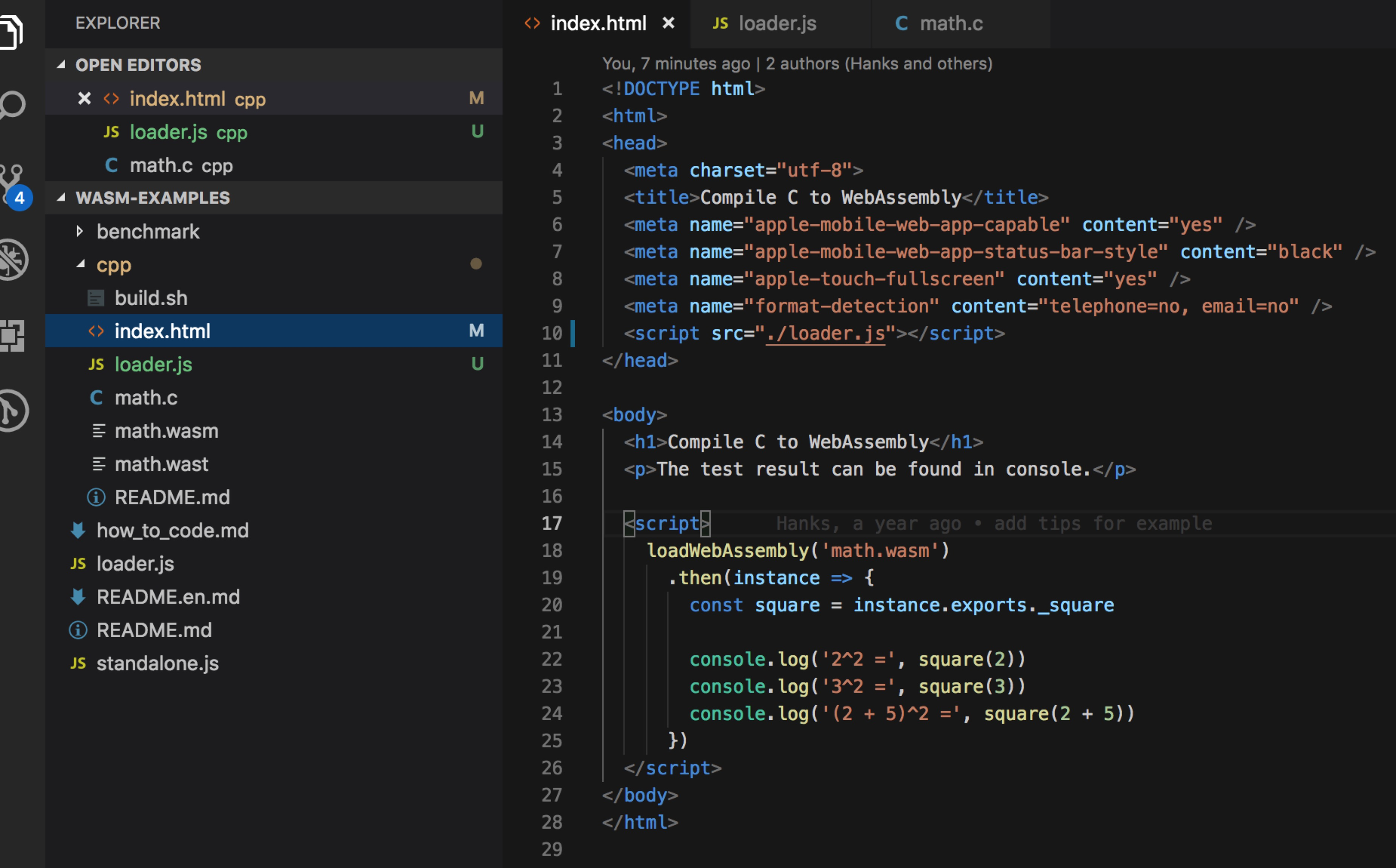Collapse the WASM-EXAMPLES folder section
The width and height of the screenshot is (1396, 868).
[x=61, y=198]
